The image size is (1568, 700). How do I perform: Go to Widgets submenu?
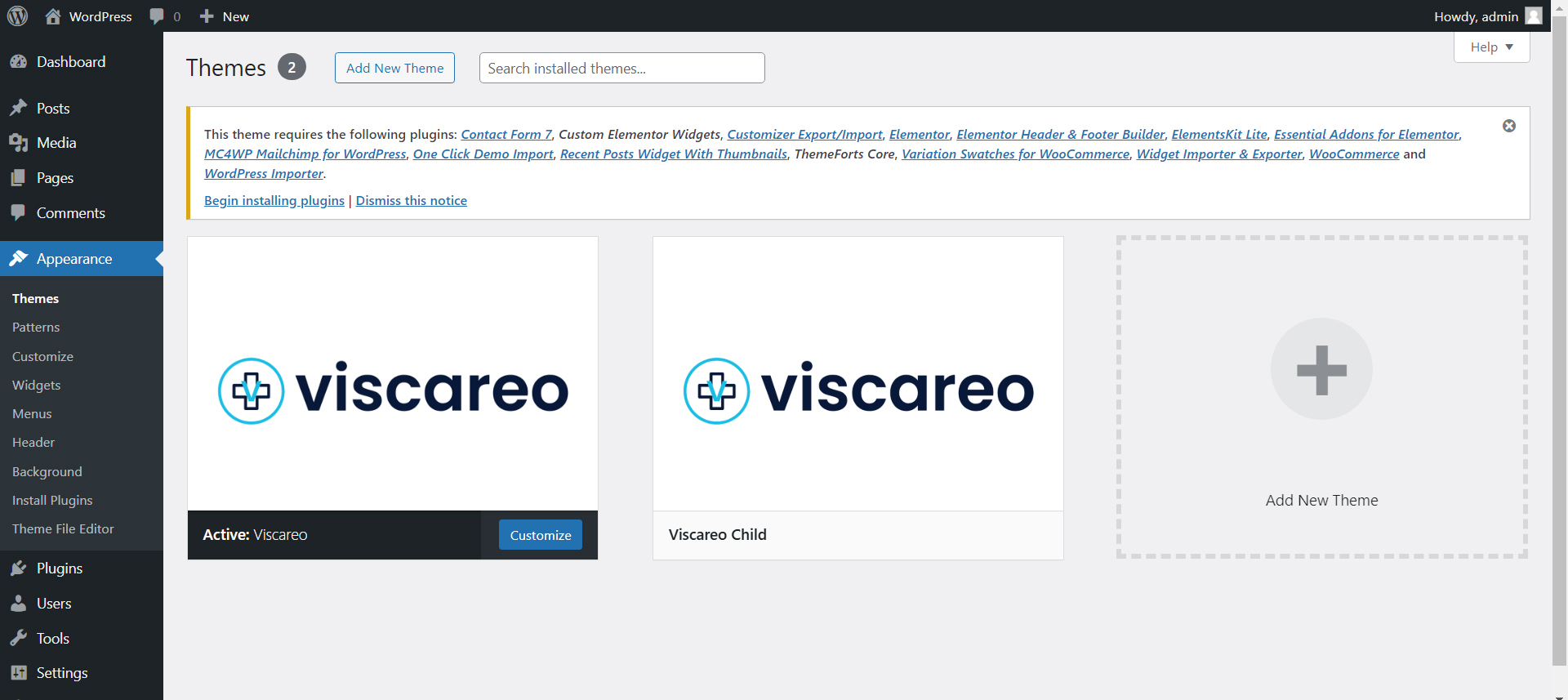tap(37, 386)
